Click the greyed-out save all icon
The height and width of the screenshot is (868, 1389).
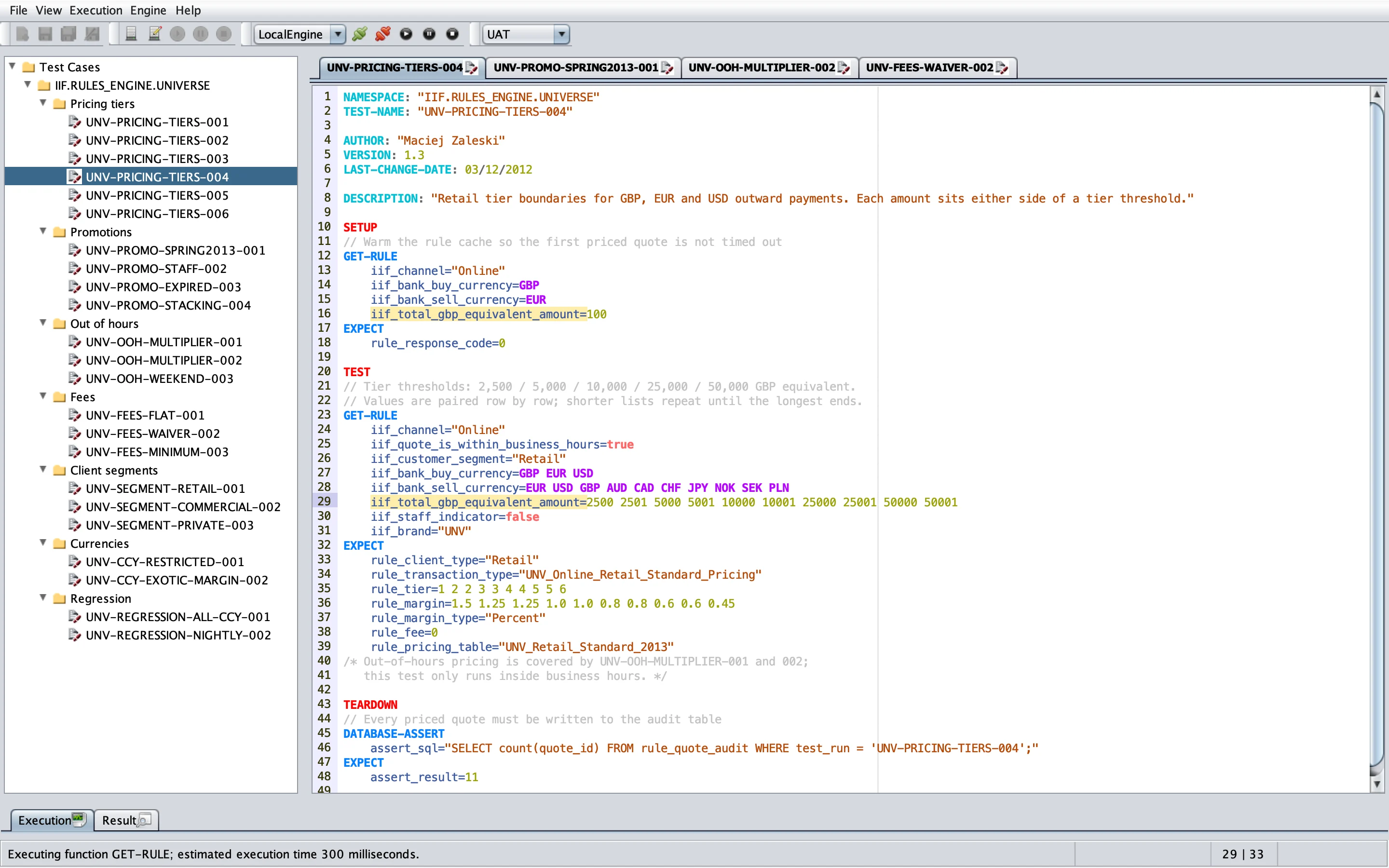tap(68, 34)
